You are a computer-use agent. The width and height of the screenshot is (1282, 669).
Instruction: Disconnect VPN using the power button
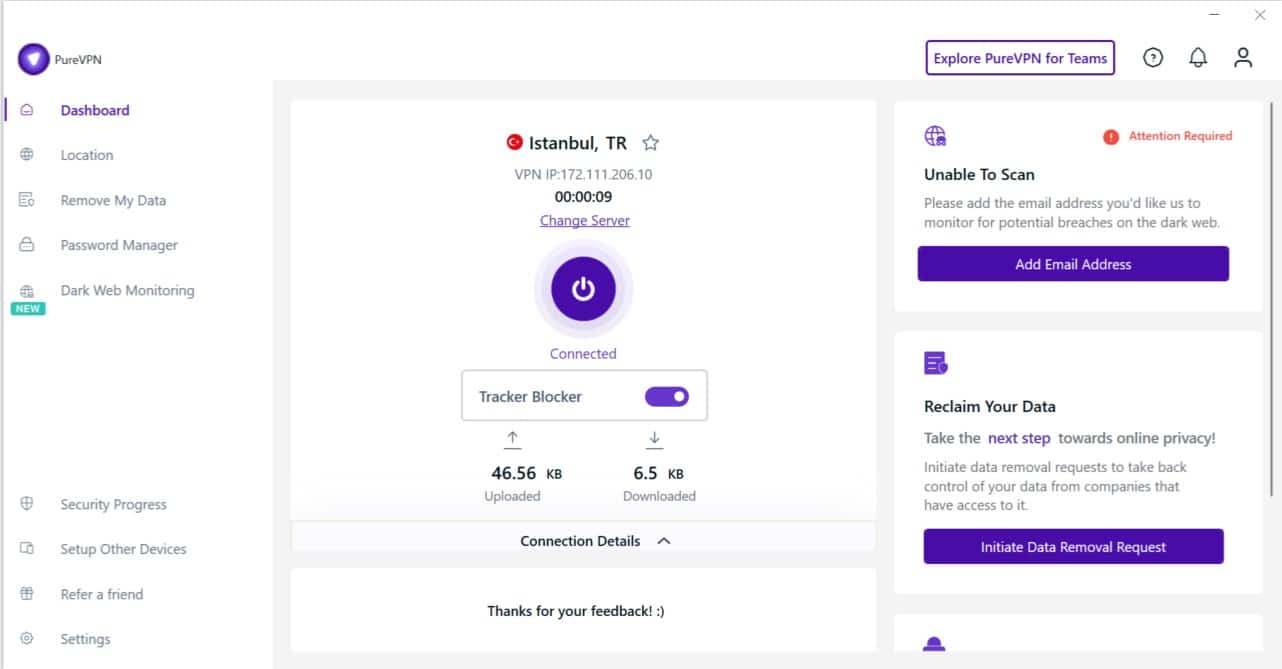pos(583,289)
